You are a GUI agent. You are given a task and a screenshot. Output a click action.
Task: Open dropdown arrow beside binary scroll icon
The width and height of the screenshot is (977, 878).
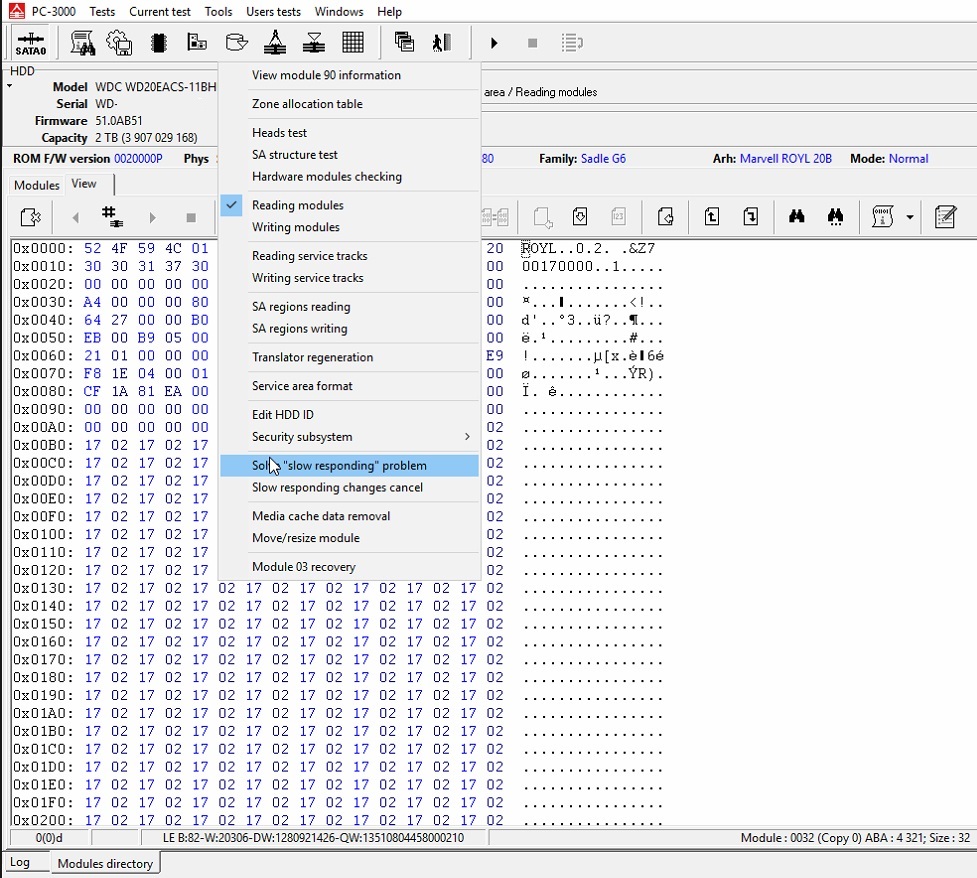[x=910, y=217]
